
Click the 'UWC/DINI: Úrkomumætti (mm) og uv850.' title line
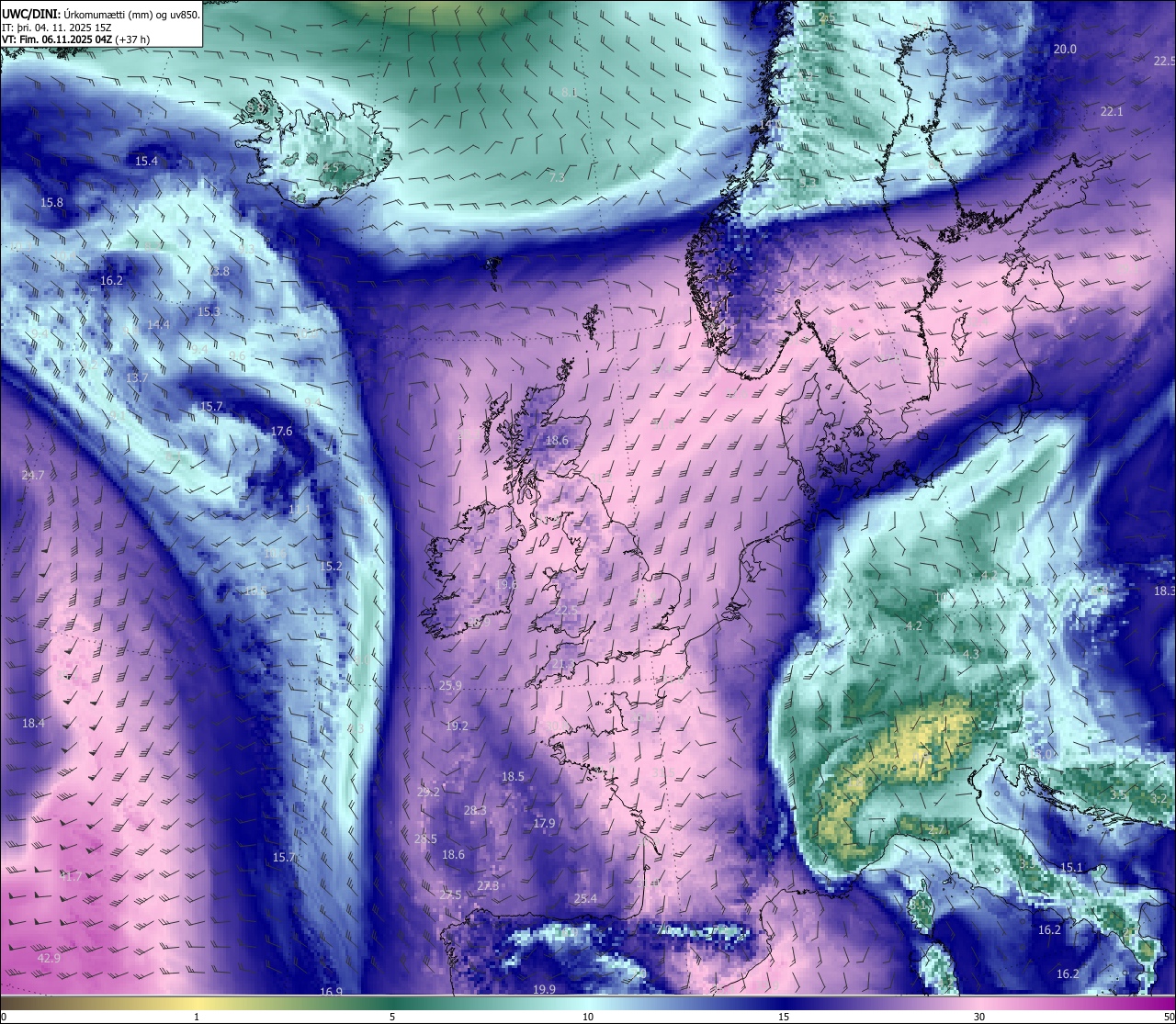(x=101, y=15)
